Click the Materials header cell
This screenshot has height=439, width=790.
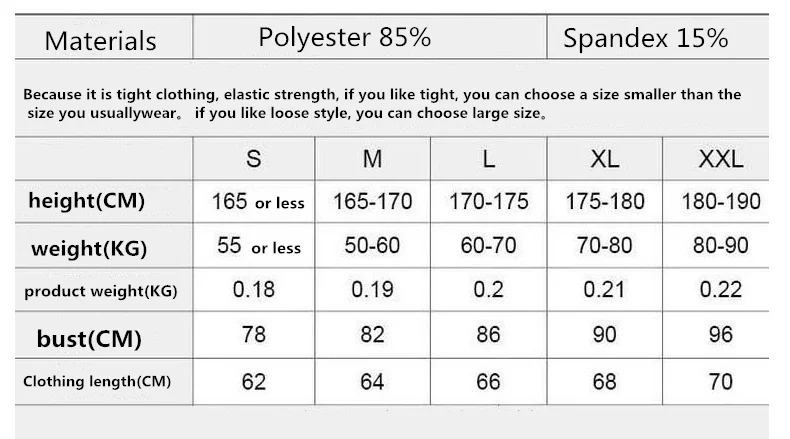pyautogui.click(x=103, y=37)
